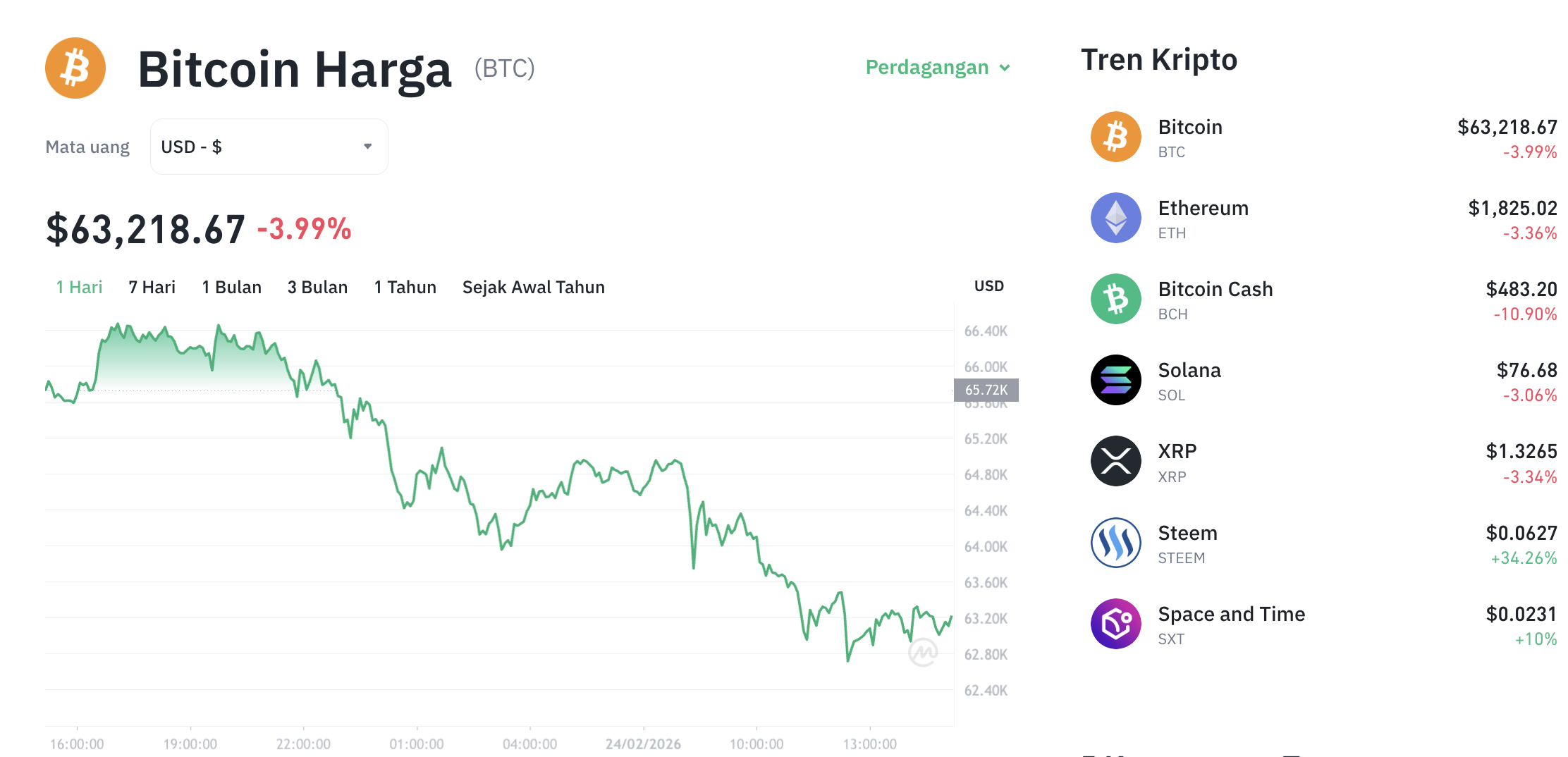The height and width of the screenshot is (757, 1568).
Task: Click the XRP black circle icon
Action: tap(1116, 461)
